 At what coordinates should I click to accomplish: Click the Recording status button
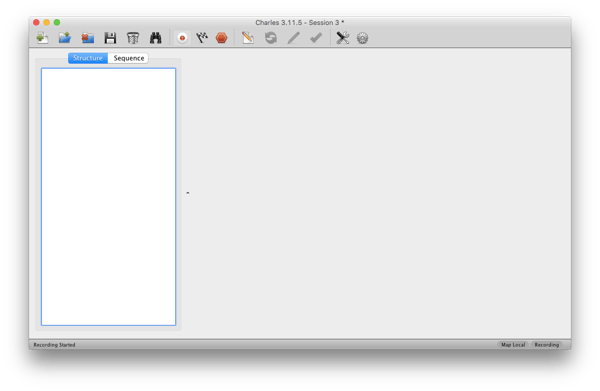546,345
